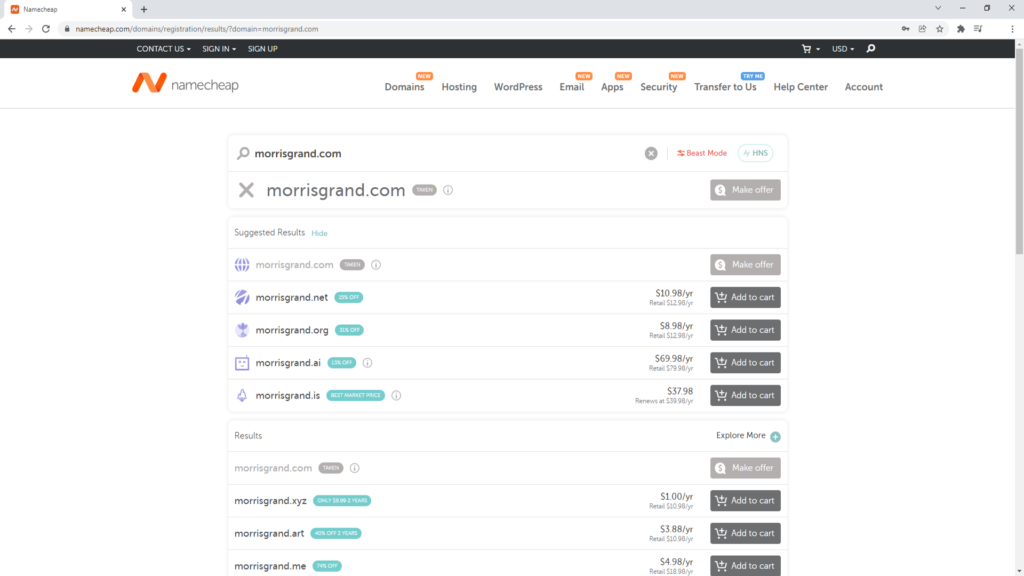Toggle the HNS search option

[x=756, y=153]
